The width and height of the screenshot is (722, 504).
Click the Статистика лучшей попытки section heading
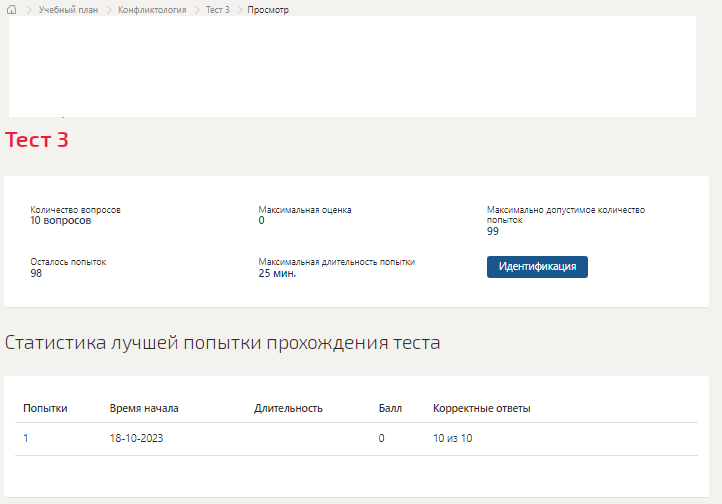(x=222, y=343)
